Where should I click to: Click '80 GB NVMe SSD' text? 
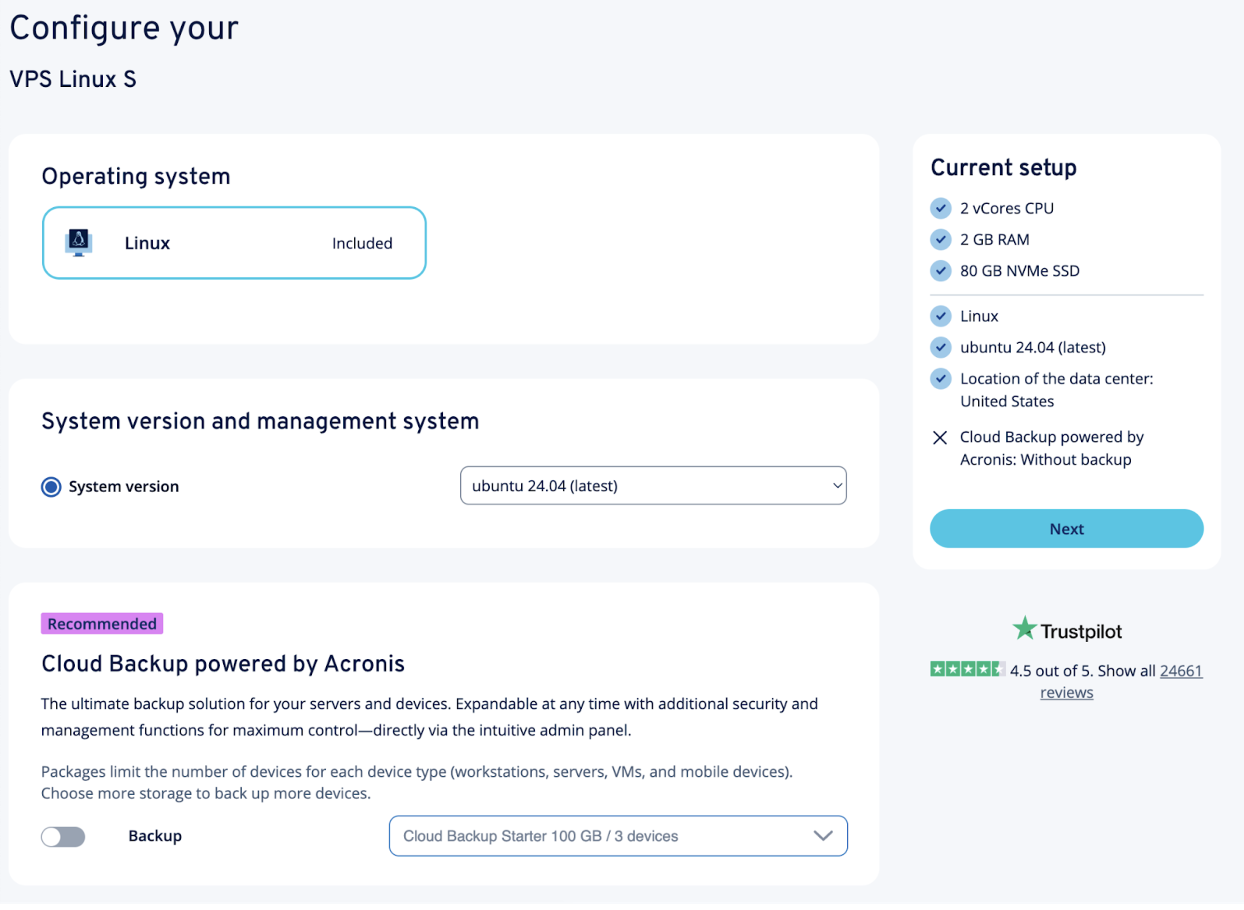[1020, 270]
